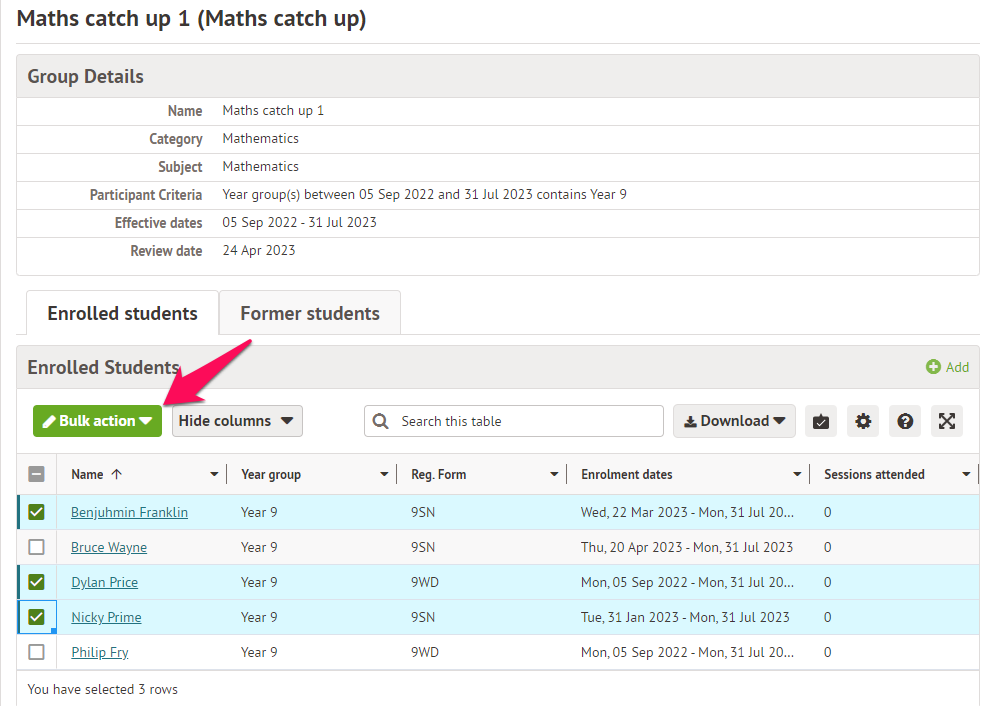
Task: Open table settings gear icon
Action: click(863, 421)
